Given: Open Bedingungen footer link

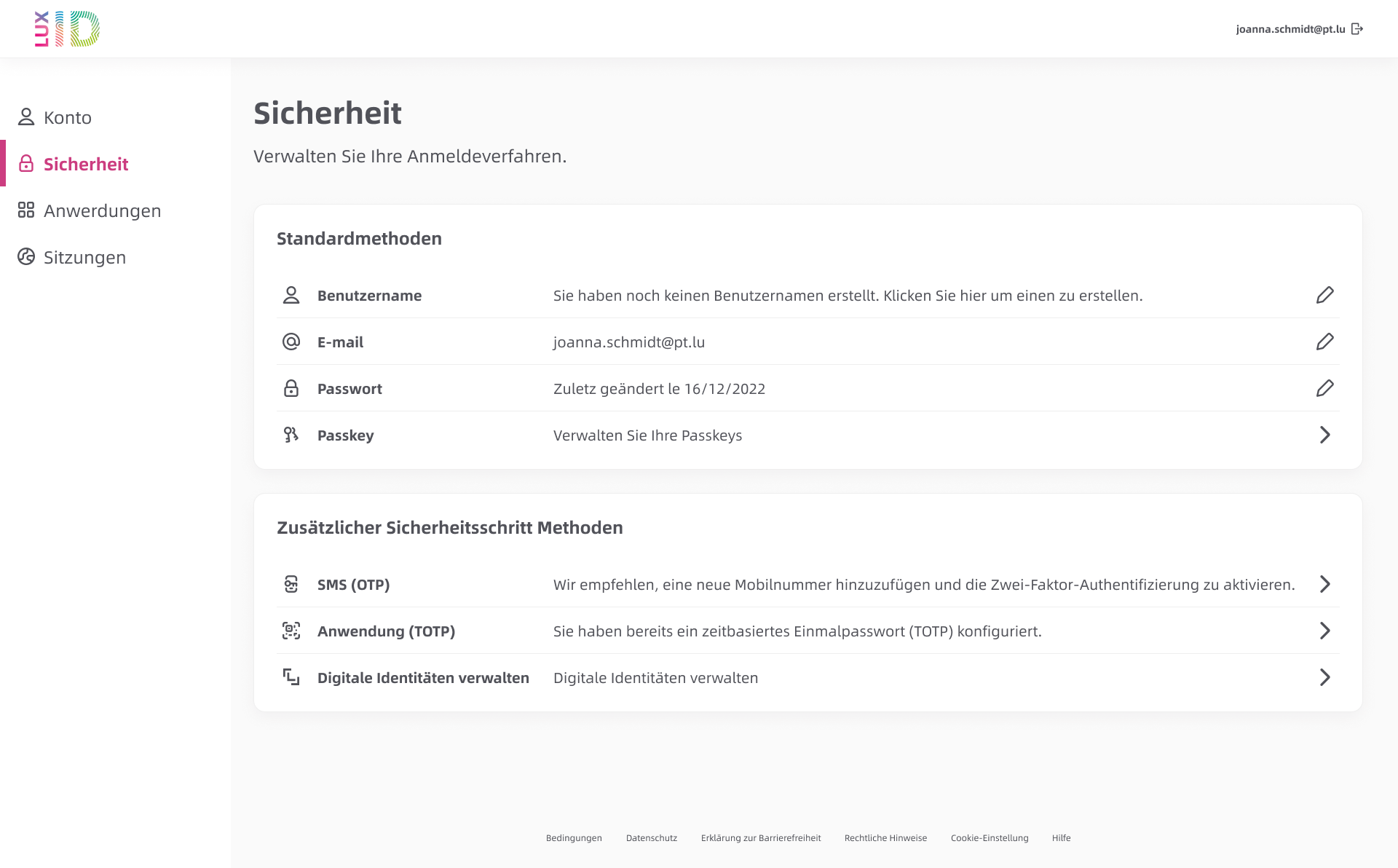Looking at the screenshot, I should pos(574,838).
